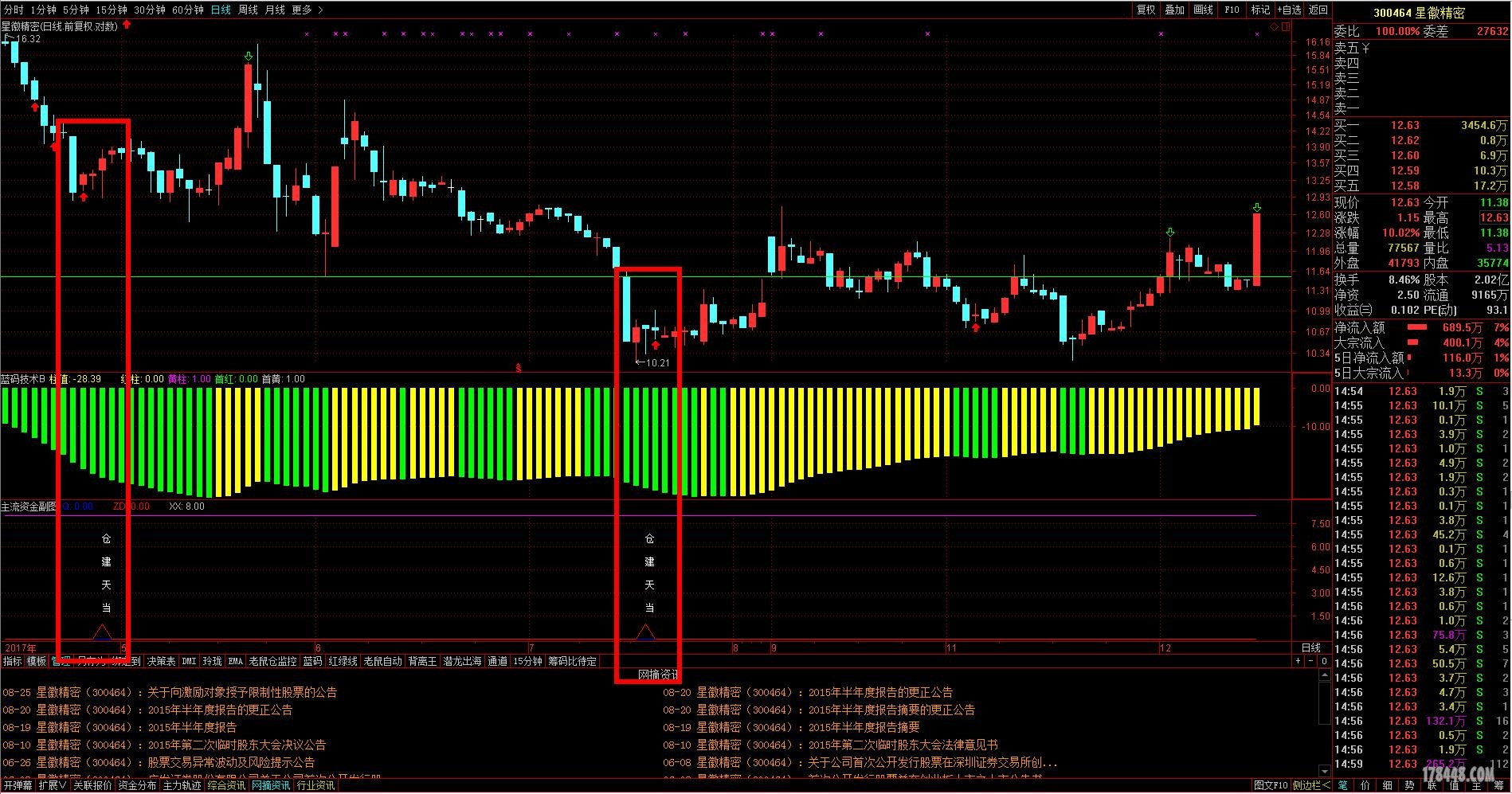Screen dimensions: 1512x794
Task: Open the 指标 indicators tab
Action: (13, 661)
